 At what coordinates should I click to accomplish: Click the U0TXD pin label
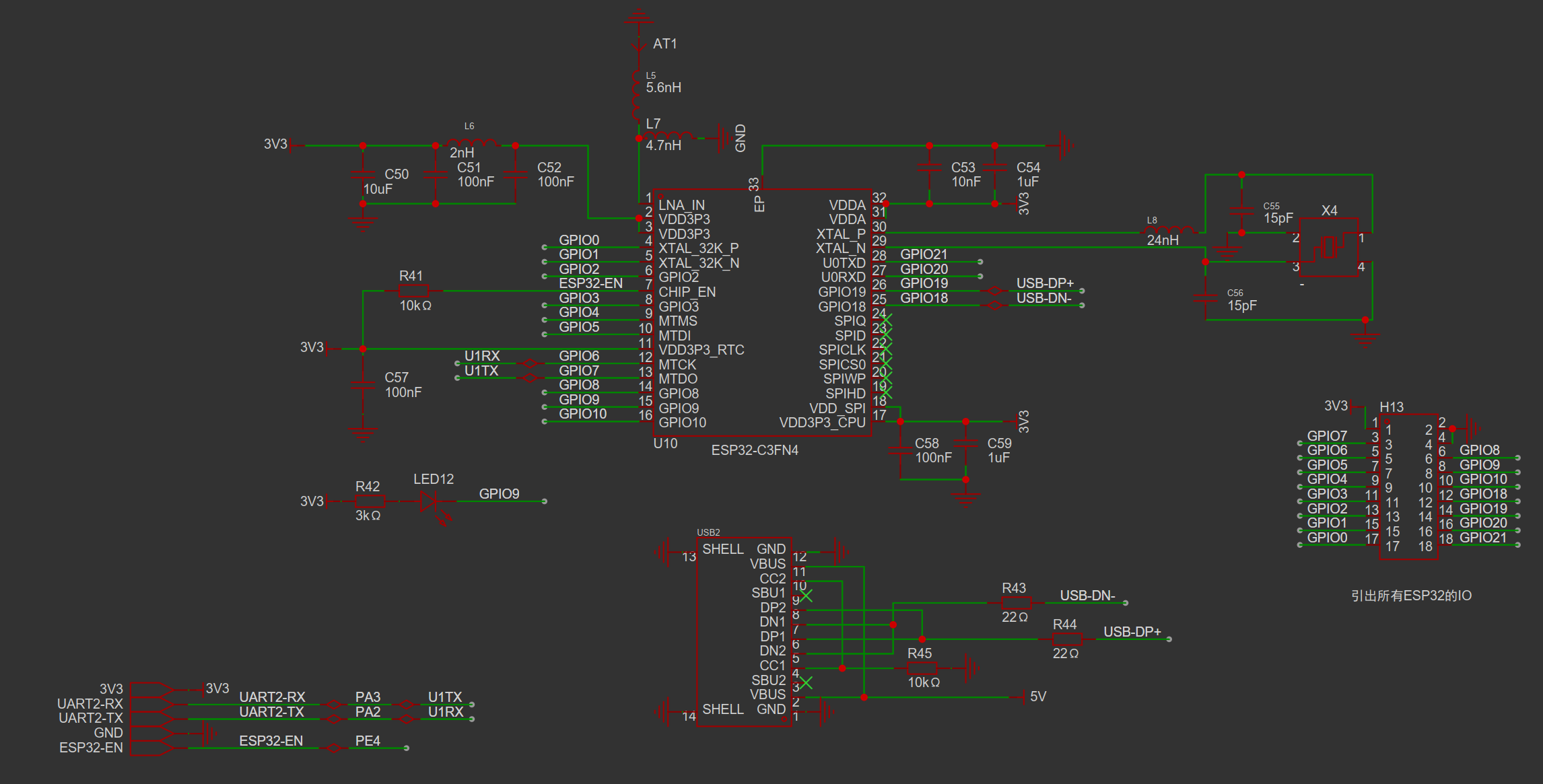tap(844, 263)
